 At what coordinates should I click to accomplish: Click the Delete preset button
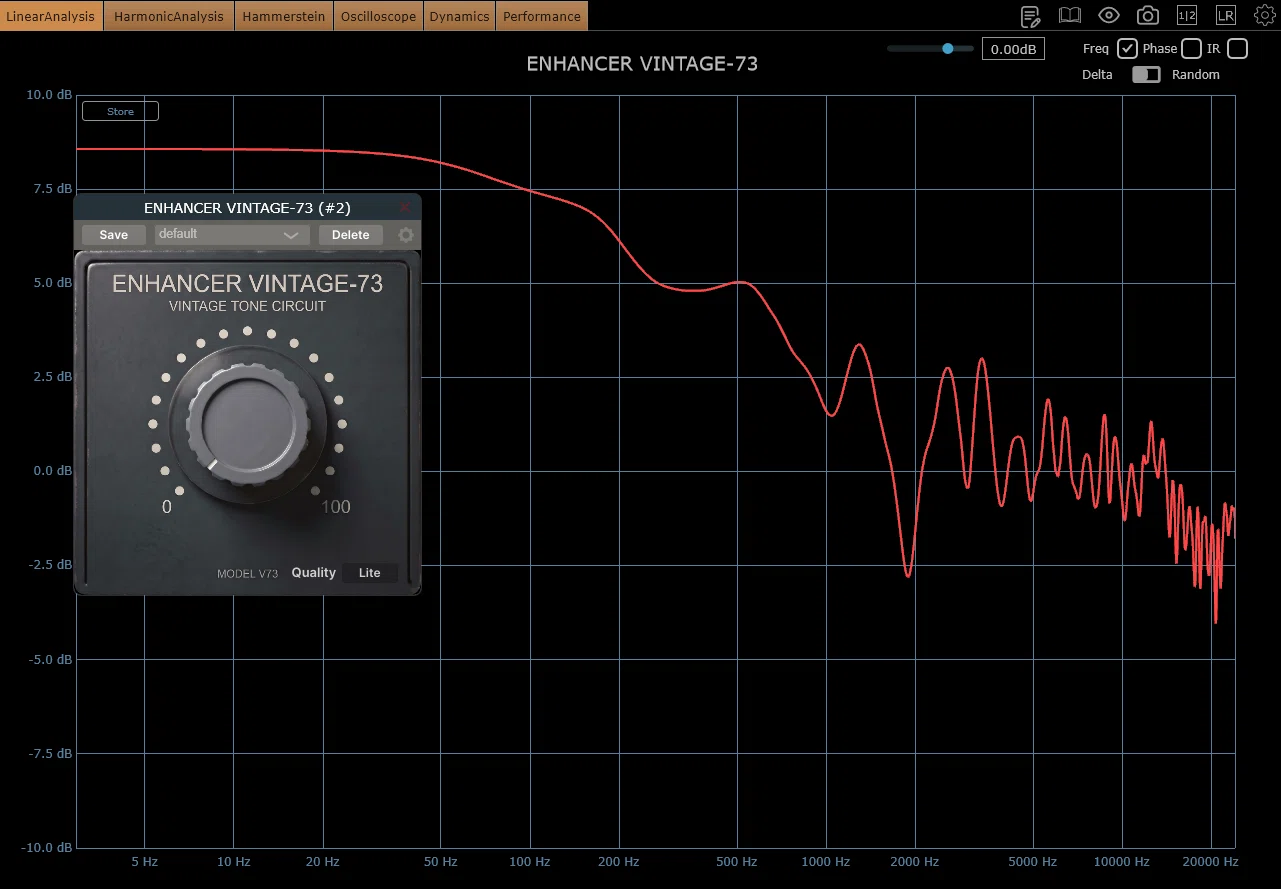click(x=351, y=235)
